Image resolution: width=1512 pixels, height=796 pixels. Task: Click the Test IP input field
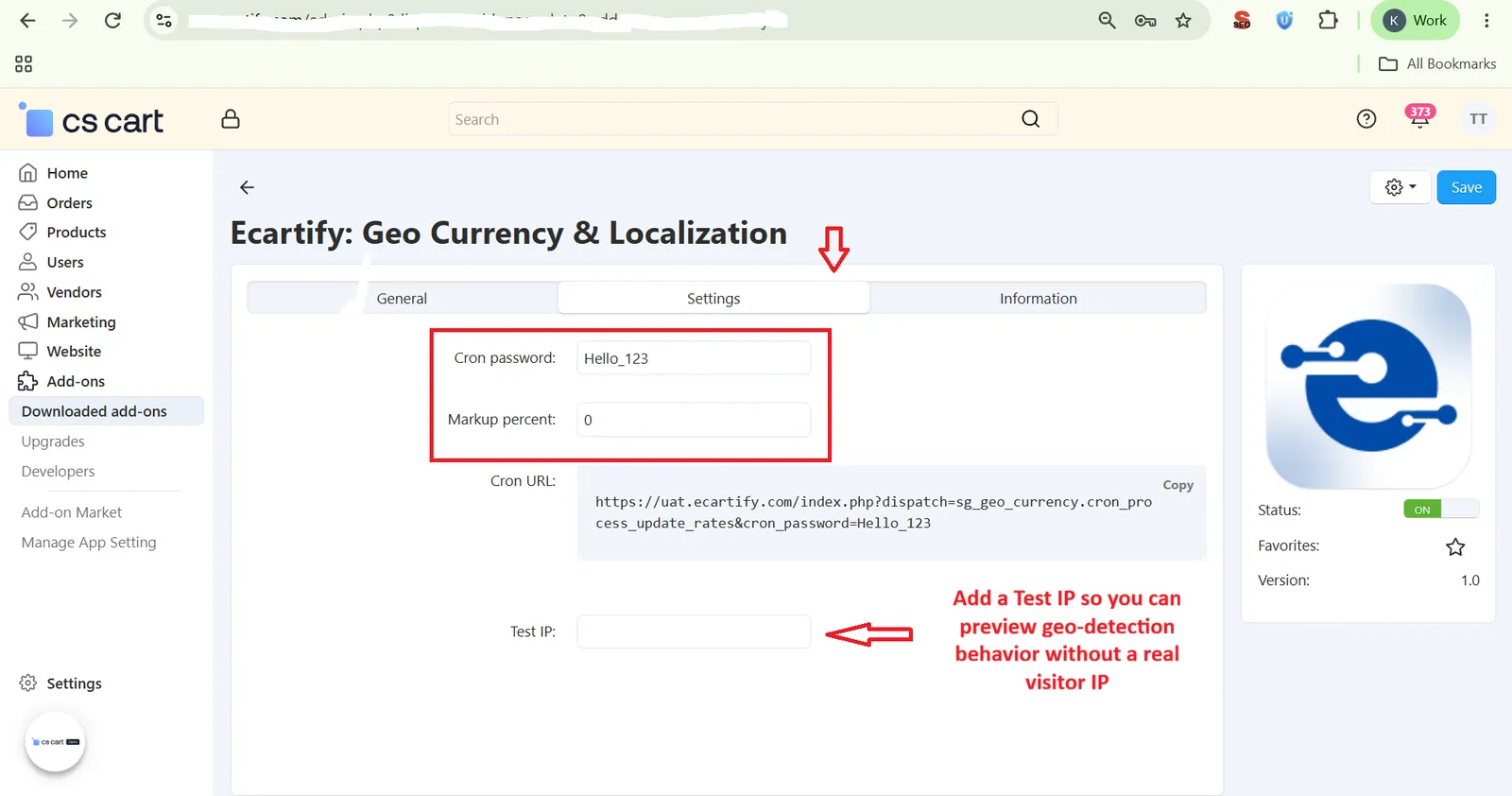coord(694,632)
